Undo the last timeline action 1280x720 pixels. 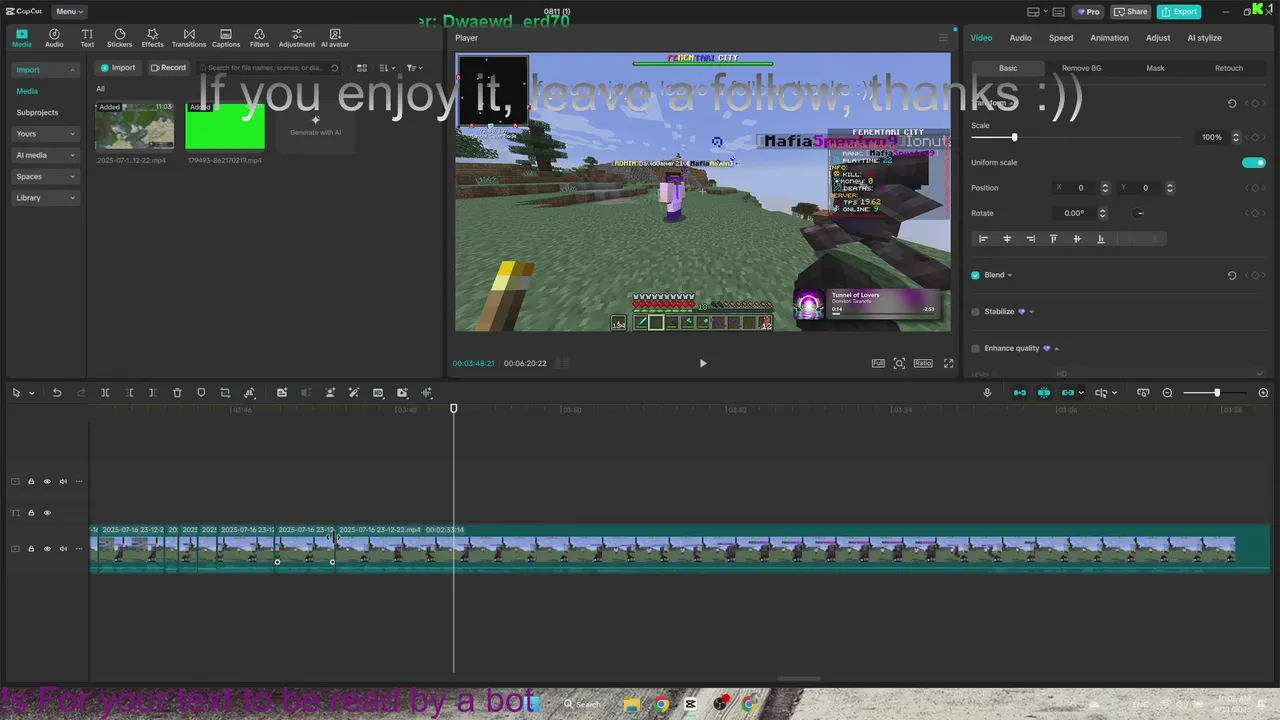click(57, 393)
